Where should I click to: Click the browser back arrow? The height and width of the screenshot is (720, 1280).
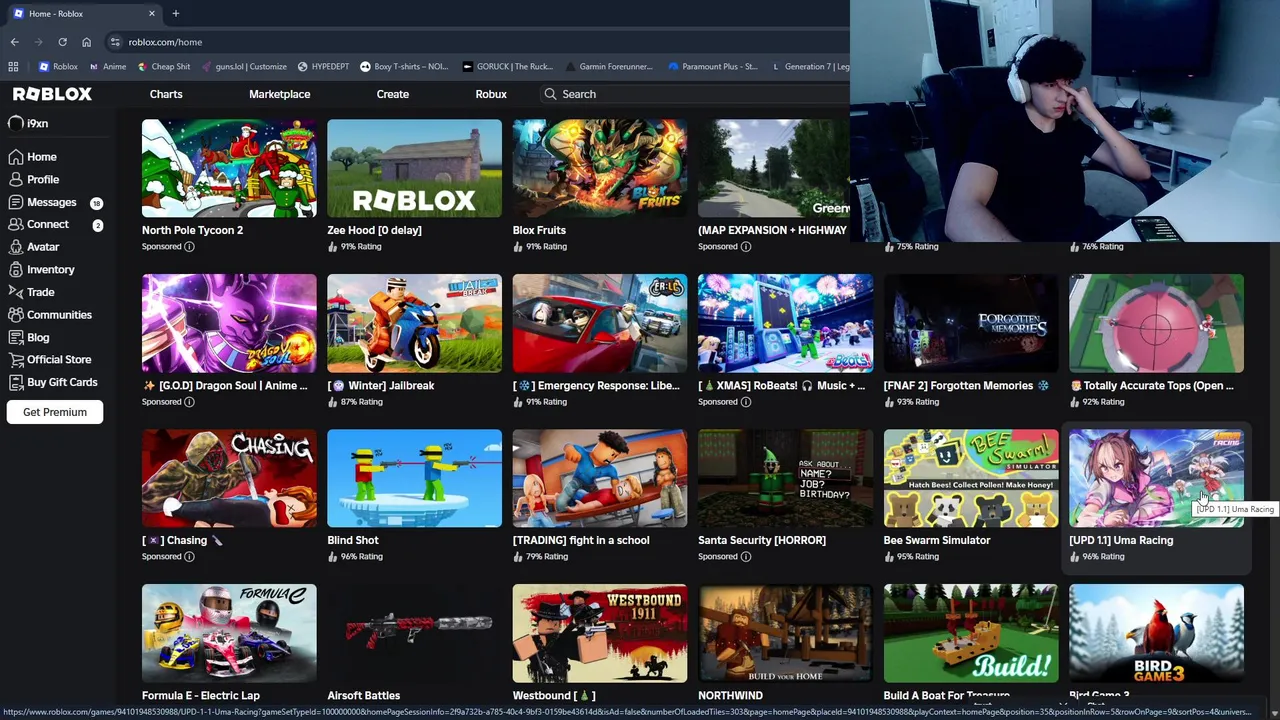14,42
